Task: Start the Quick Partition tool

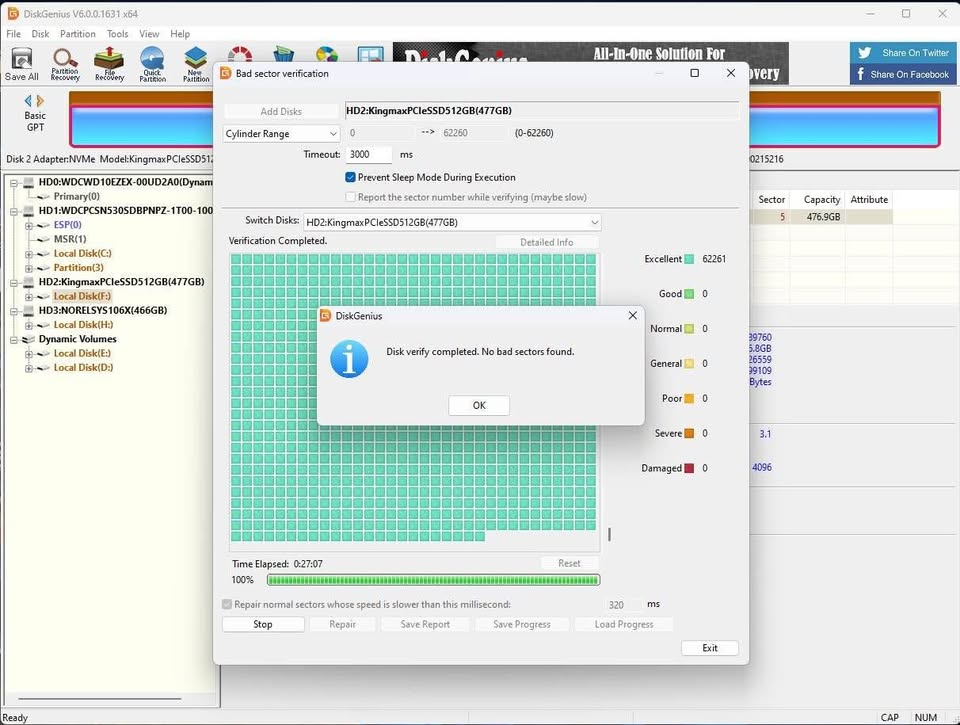Action: pyautogui.click(x=152, y=64)
